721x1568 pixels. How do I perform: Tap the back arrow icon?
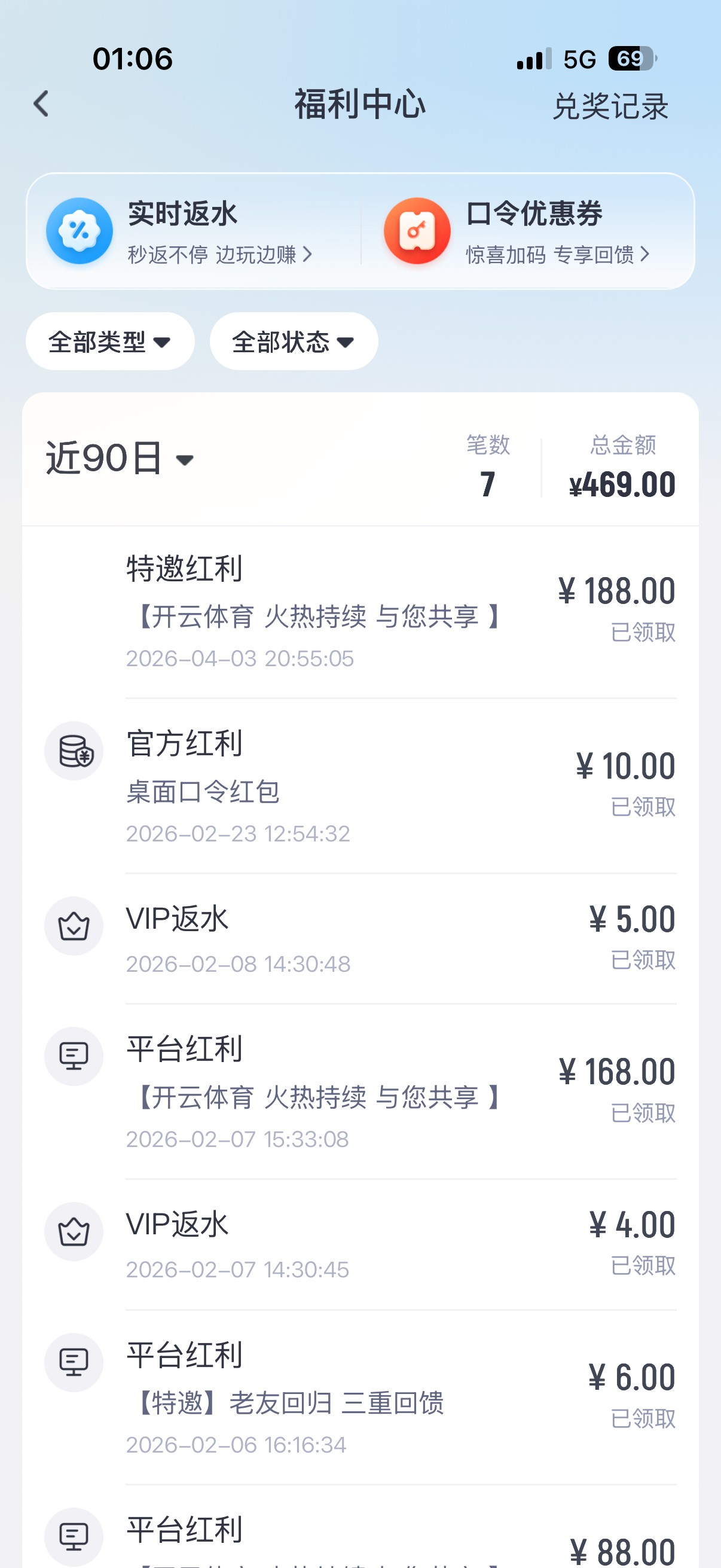tap(41, 104)
